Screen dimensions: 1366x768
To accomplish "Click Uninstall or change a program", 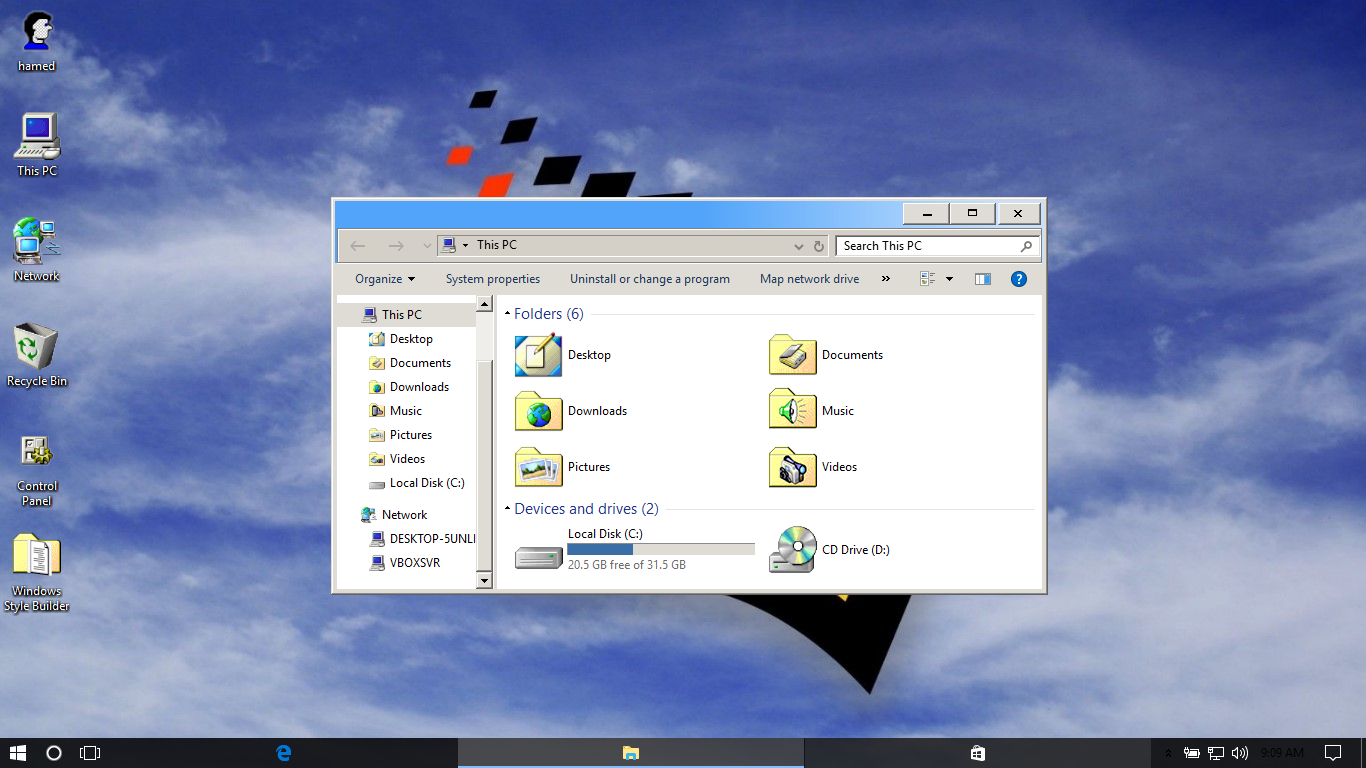I will click(649, 278).
